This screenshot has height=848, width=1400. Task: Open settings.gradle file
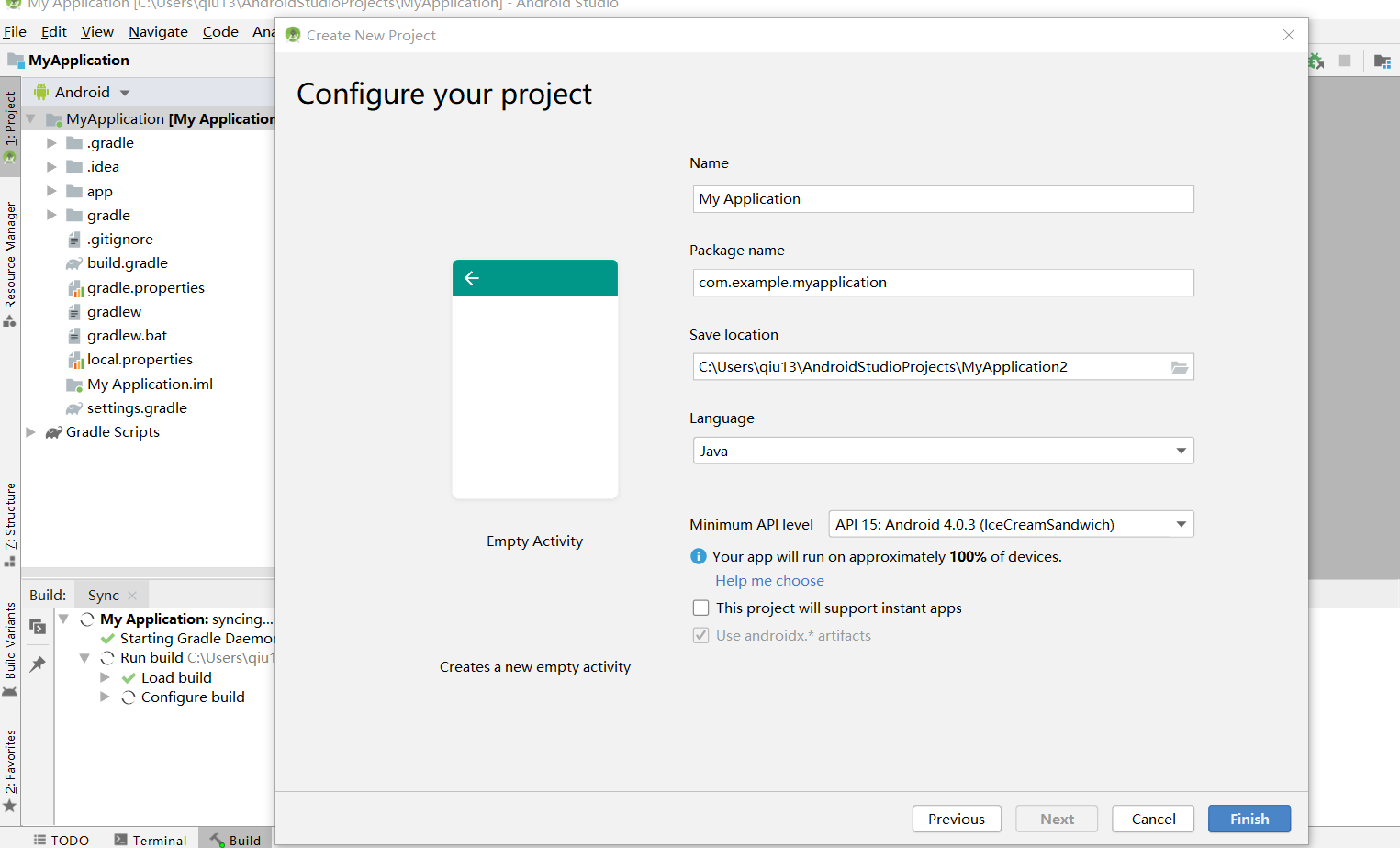point(137,408)
